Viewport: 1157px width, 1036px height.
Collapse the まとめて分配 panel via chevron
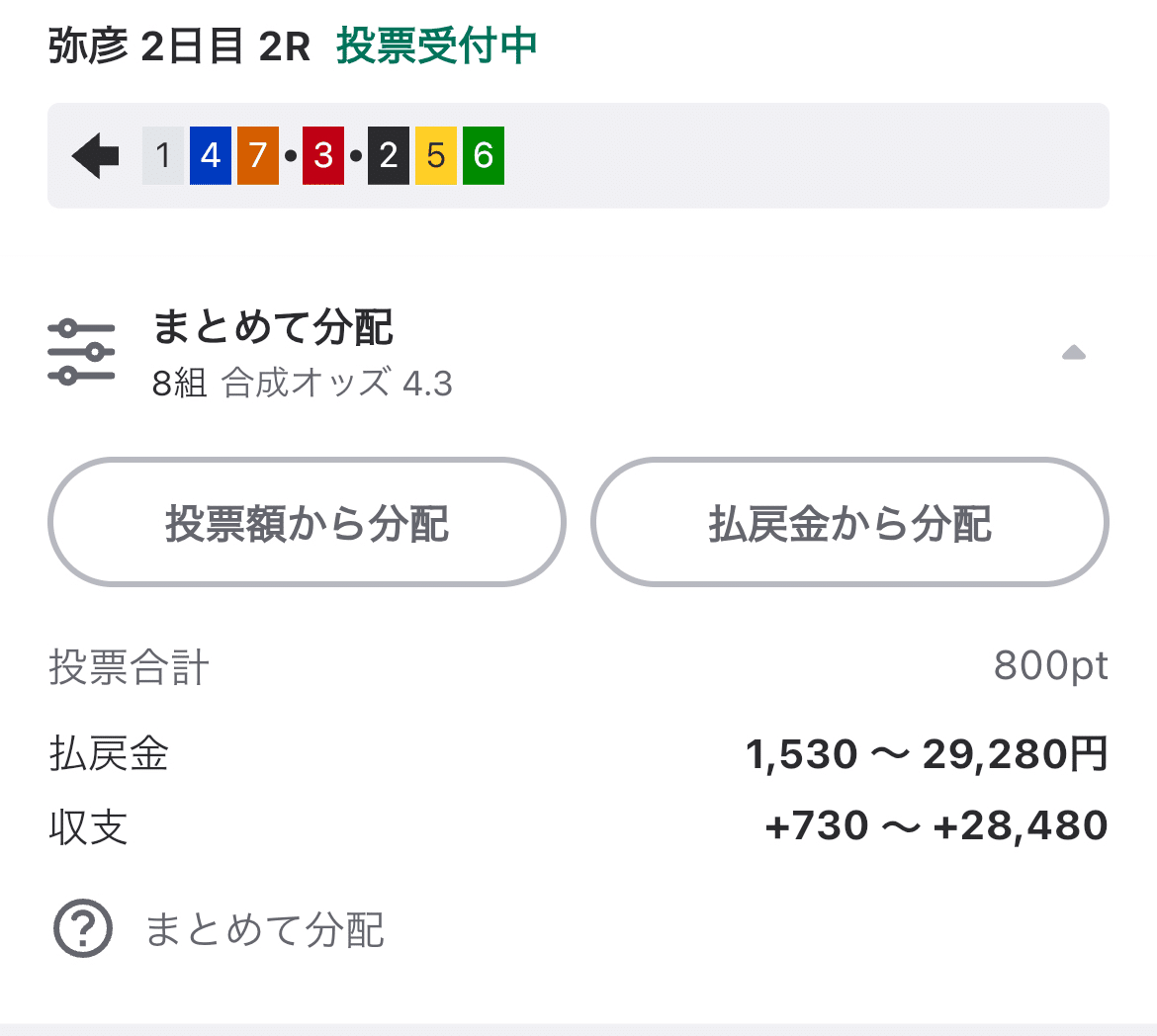click(x=1074, y=351)
